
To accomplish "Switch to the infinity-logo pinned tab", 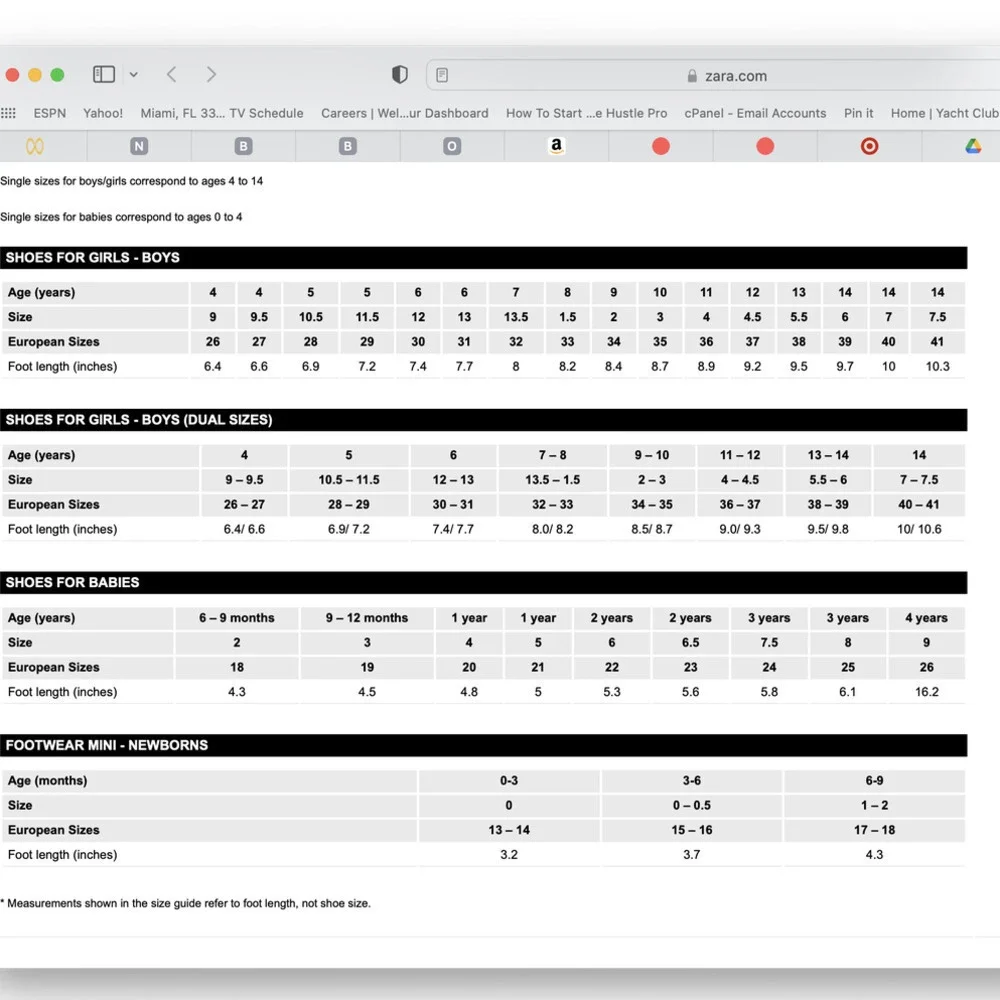I will [35, 147].
